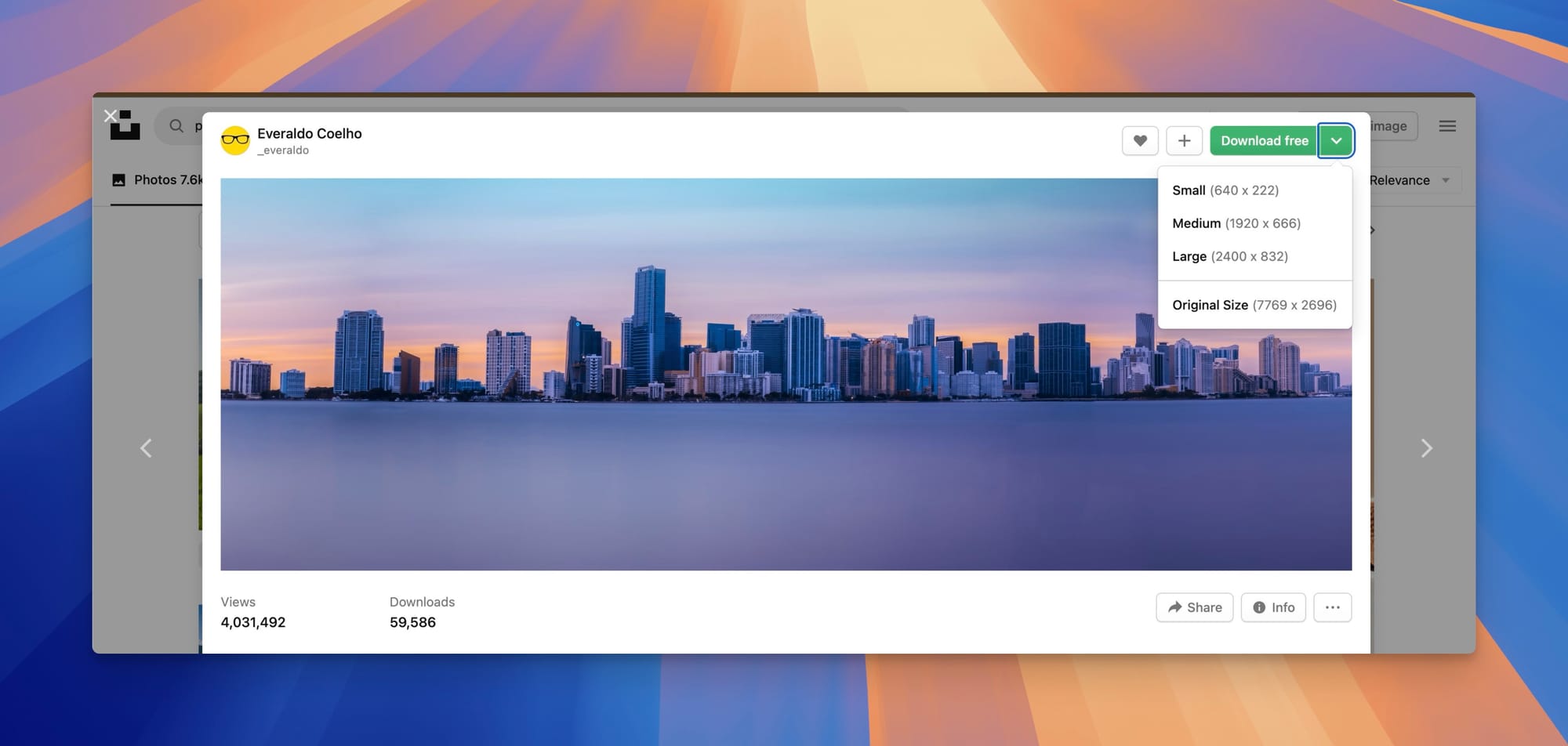Viewport: 1568px width, 746px height.
Task: Choose Original Size (7769 x 2696)
Action: point(1254,305)
